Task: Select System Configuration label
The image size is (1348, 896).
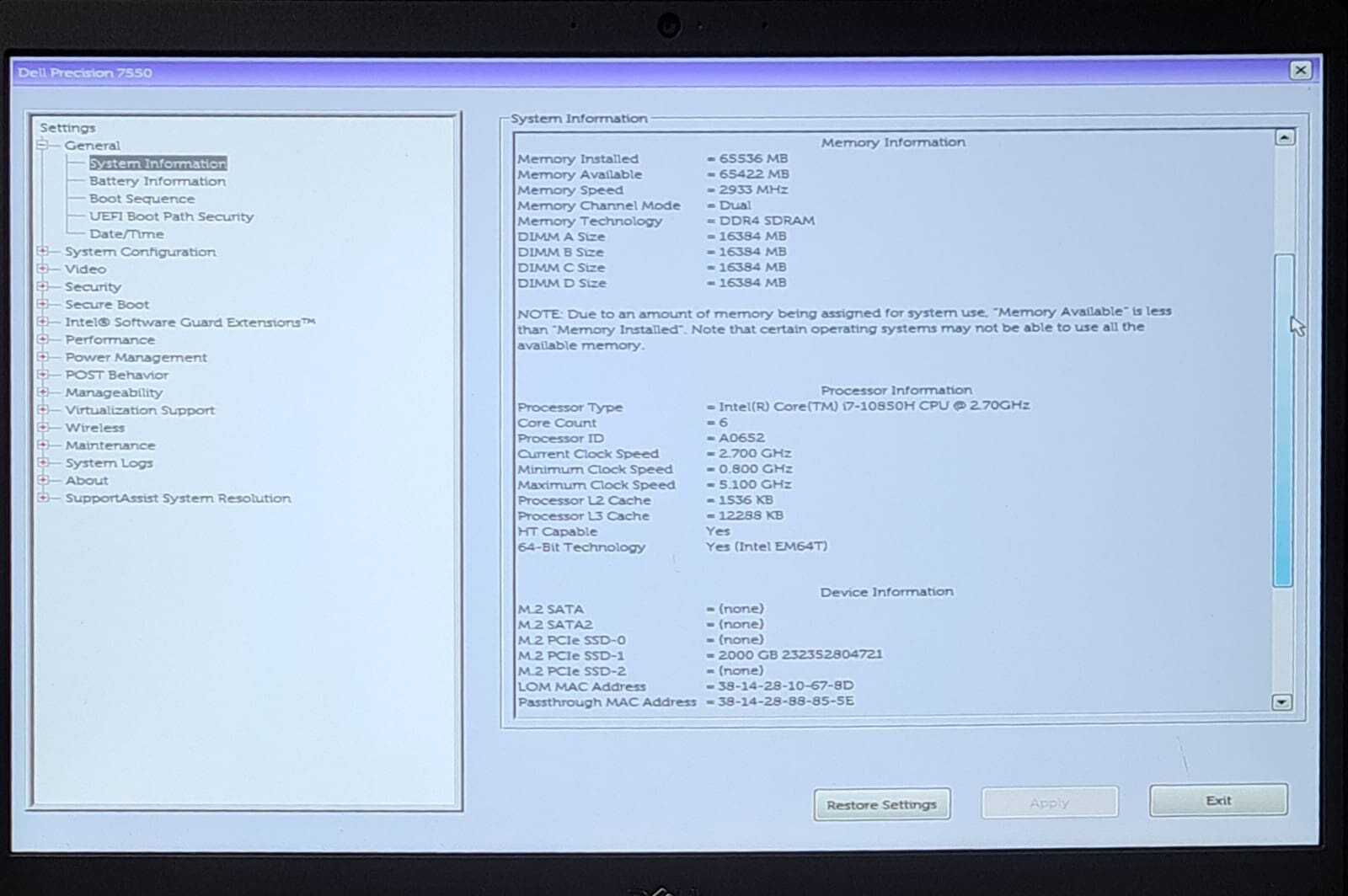Action: click(140, 252)
